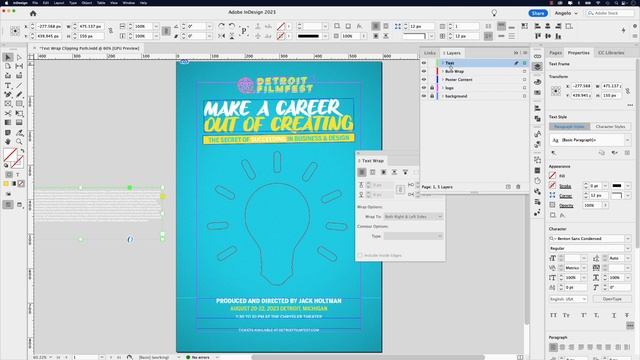Unlock the logo layer

[432, 88]
